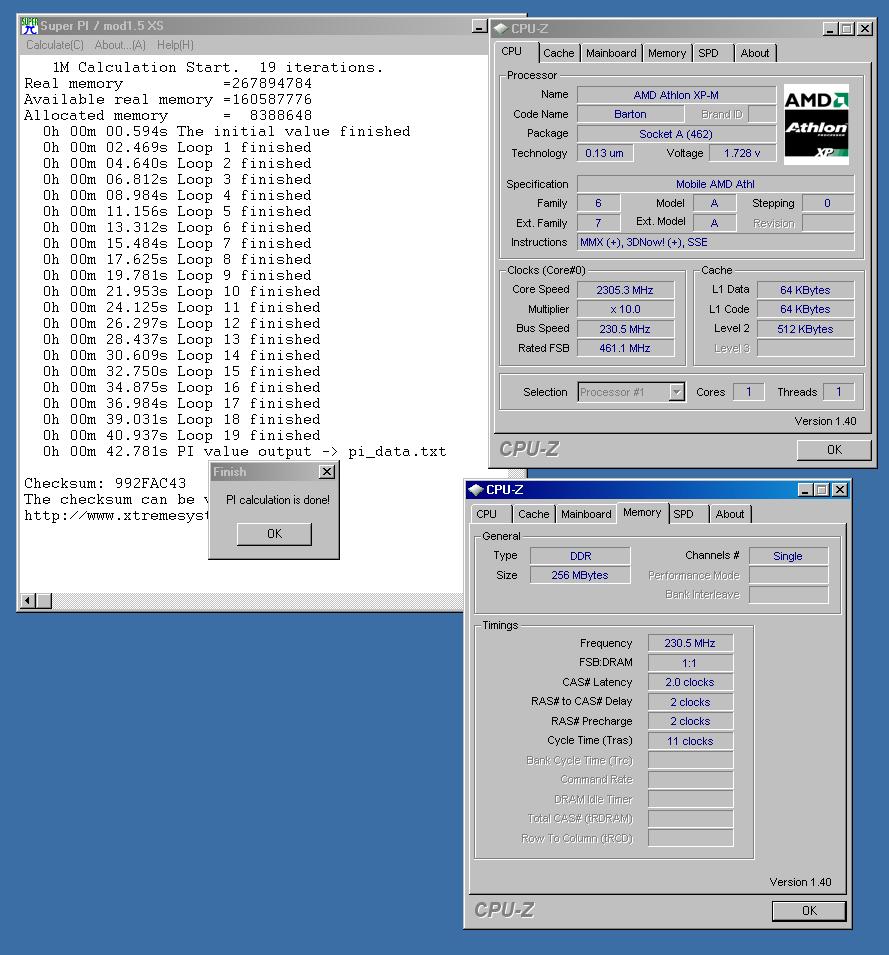
Task: Select the Memory tab in the upper CPU-Z window
Action: pos(667,53)
